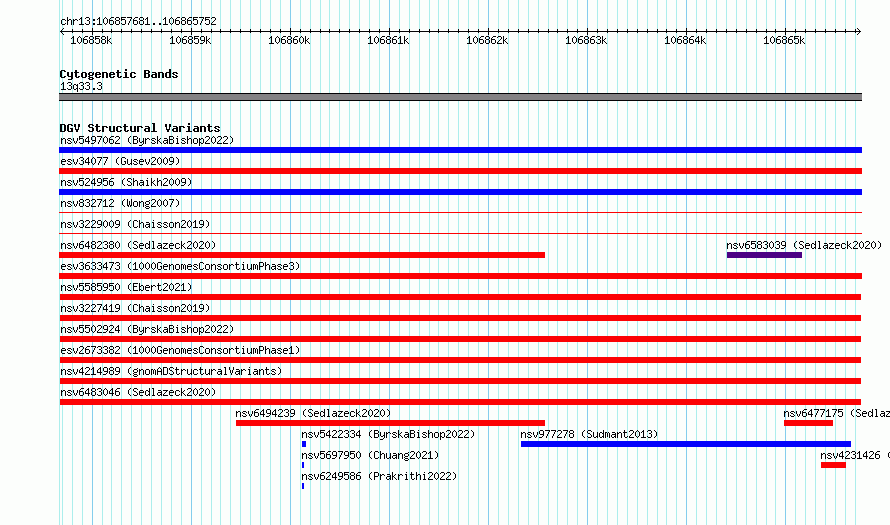This screenshot has height=525, width=890.
Task: Click the DGV Structural Variants track title
Action: click(x=140, y=128)
